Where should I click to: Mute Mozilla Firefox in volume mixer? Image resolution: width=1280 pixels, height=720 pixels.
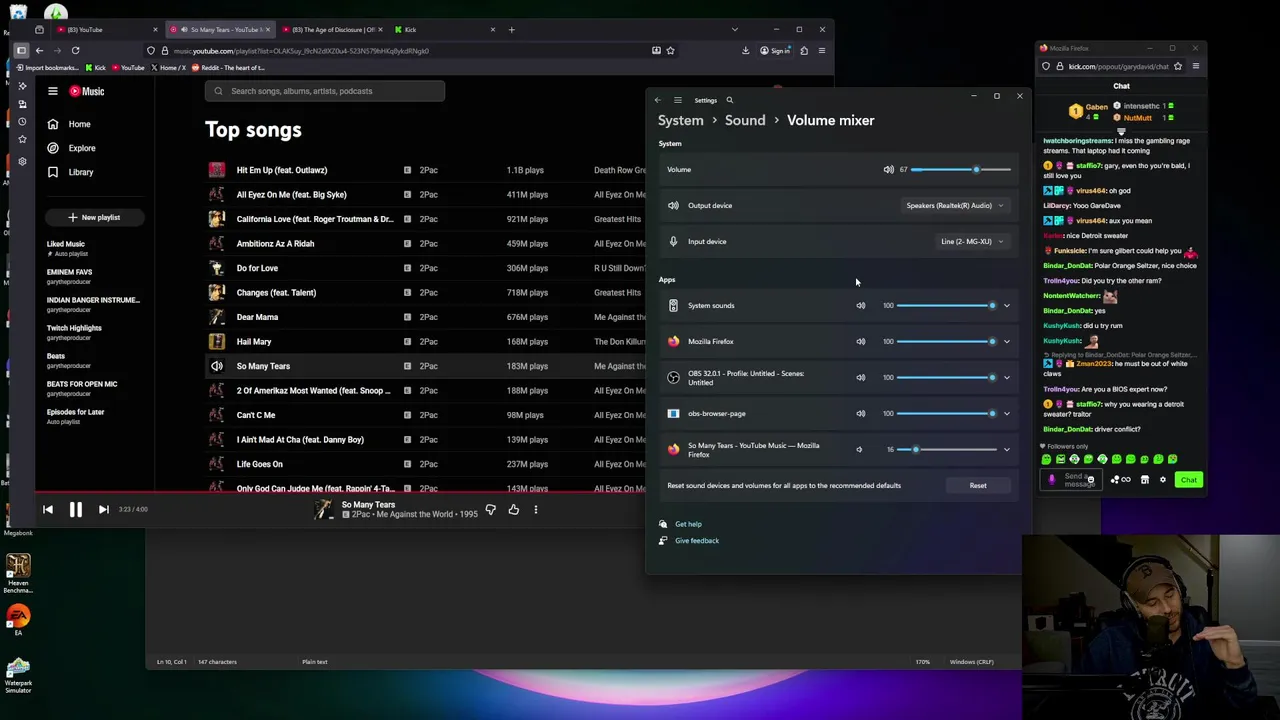[860, 342]
